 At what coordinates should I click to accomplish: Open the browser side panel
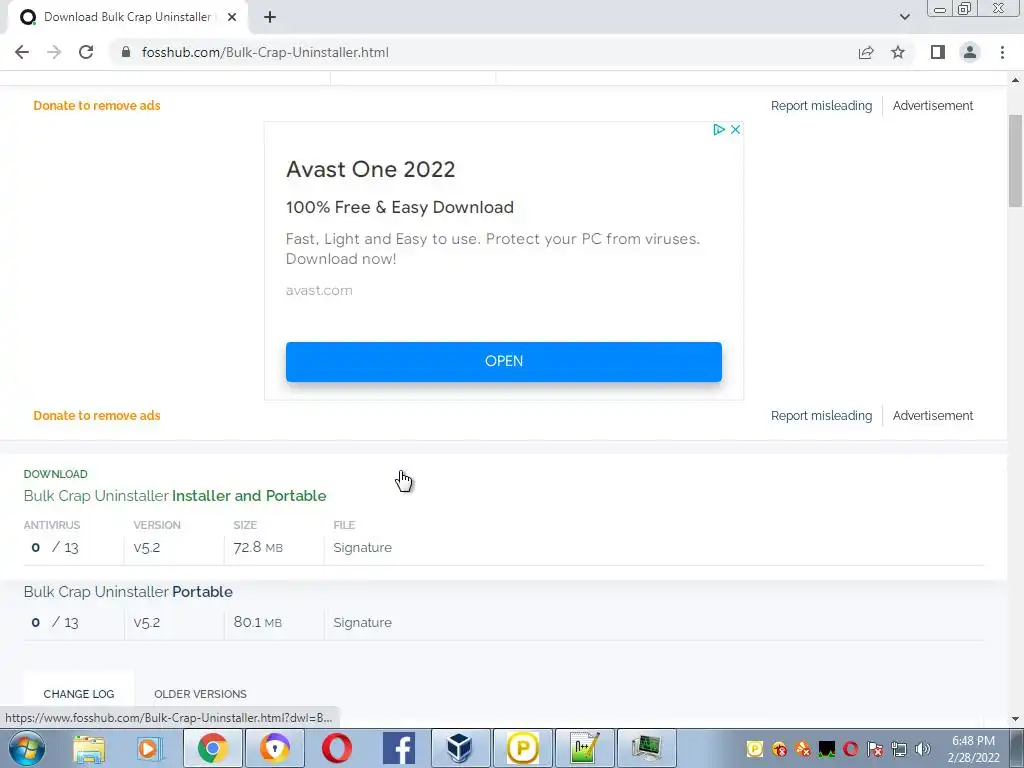click(938, 52)
